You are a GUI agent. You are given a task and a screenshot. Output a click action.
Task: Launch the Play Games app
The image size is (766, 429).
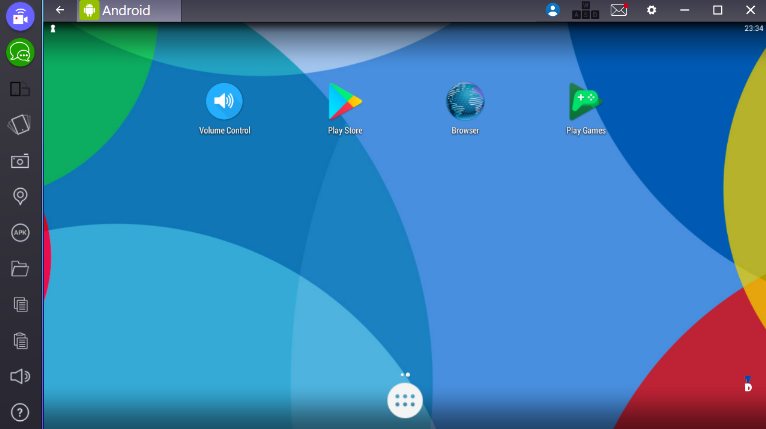[x=585, y=101]
